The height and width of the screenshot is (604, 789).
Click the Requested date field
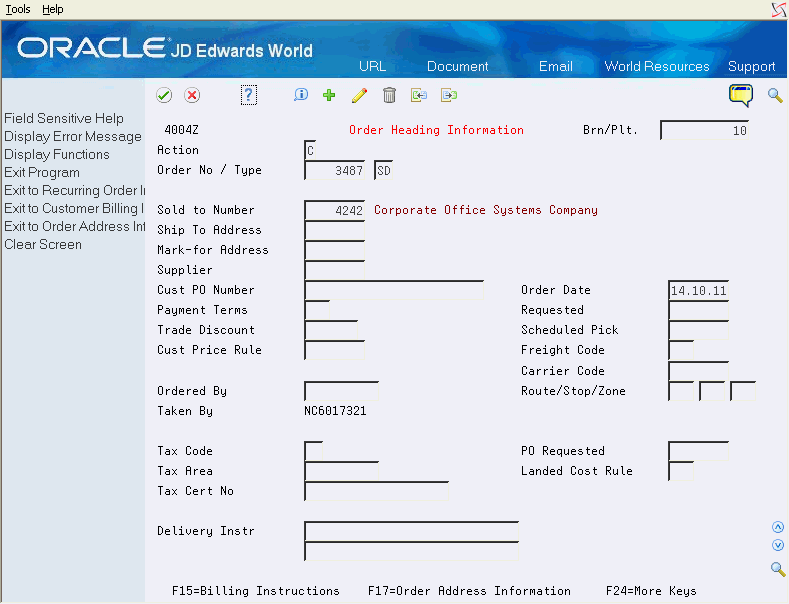click(698, 310)
